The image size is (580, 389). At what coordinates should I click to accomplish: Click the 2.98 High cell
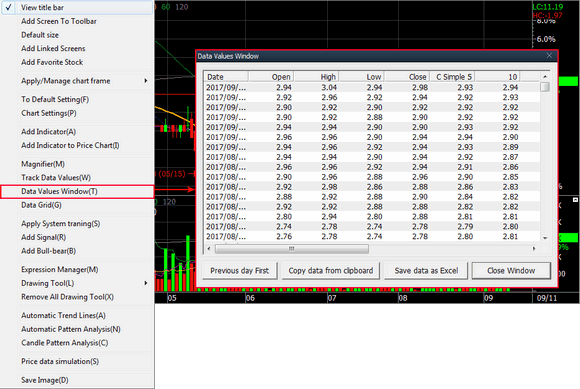[329, 187]
